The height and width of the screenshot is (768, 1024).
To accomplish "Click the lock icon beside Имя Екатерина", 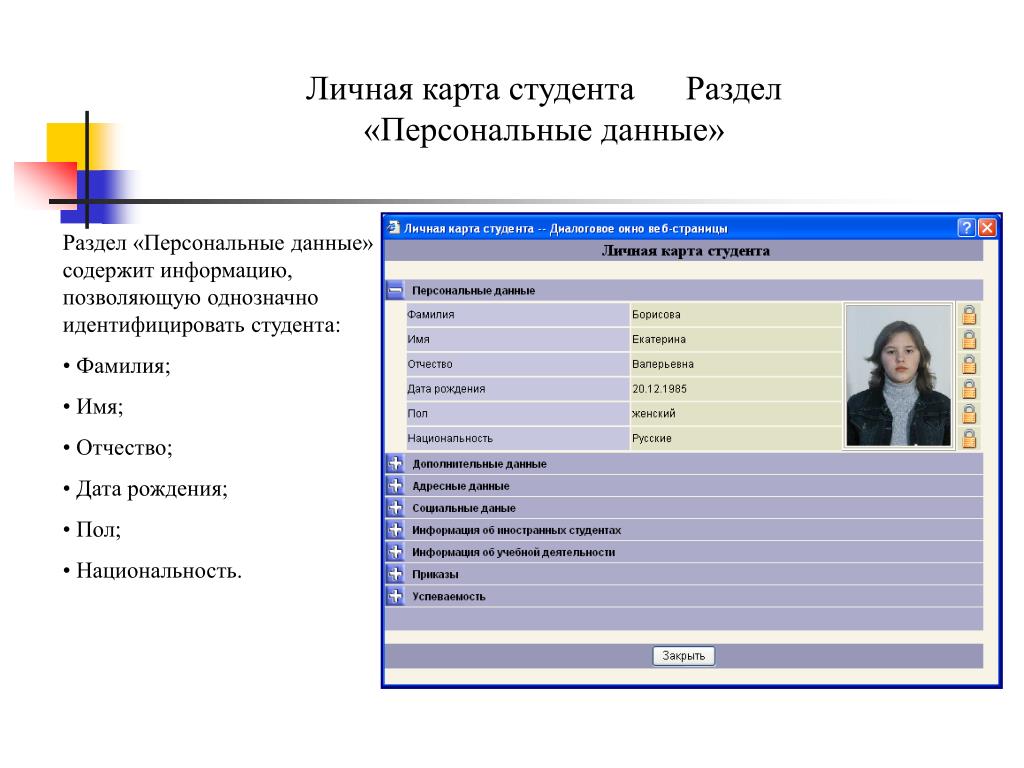I will pyautogui.click(x=969, y=340).
